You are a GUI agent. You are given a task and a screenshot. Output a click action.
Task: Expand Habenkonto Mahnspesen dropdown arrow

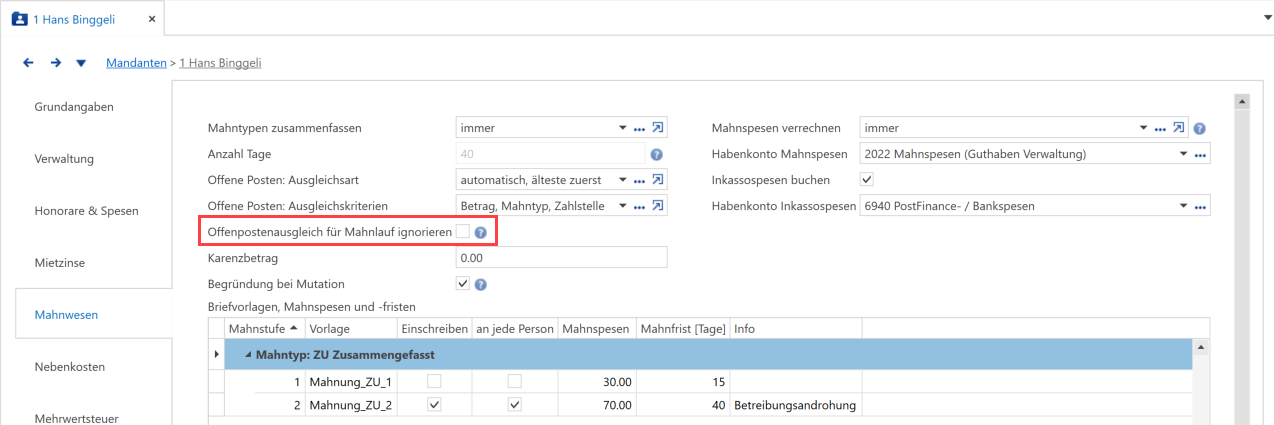point(1184,154)
